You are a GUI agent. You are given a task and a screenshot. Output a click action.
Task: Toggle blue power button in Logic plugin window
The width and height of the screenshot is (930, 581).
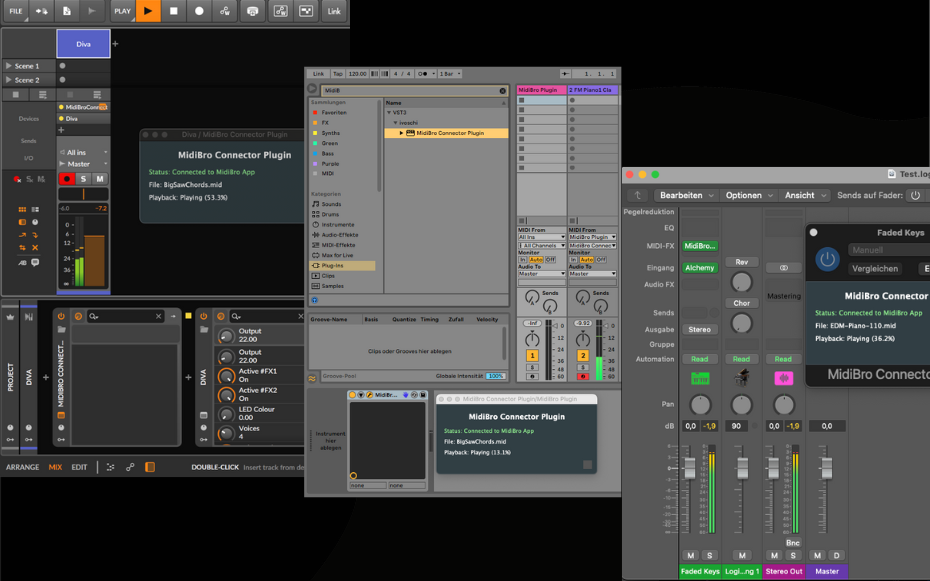827,259
